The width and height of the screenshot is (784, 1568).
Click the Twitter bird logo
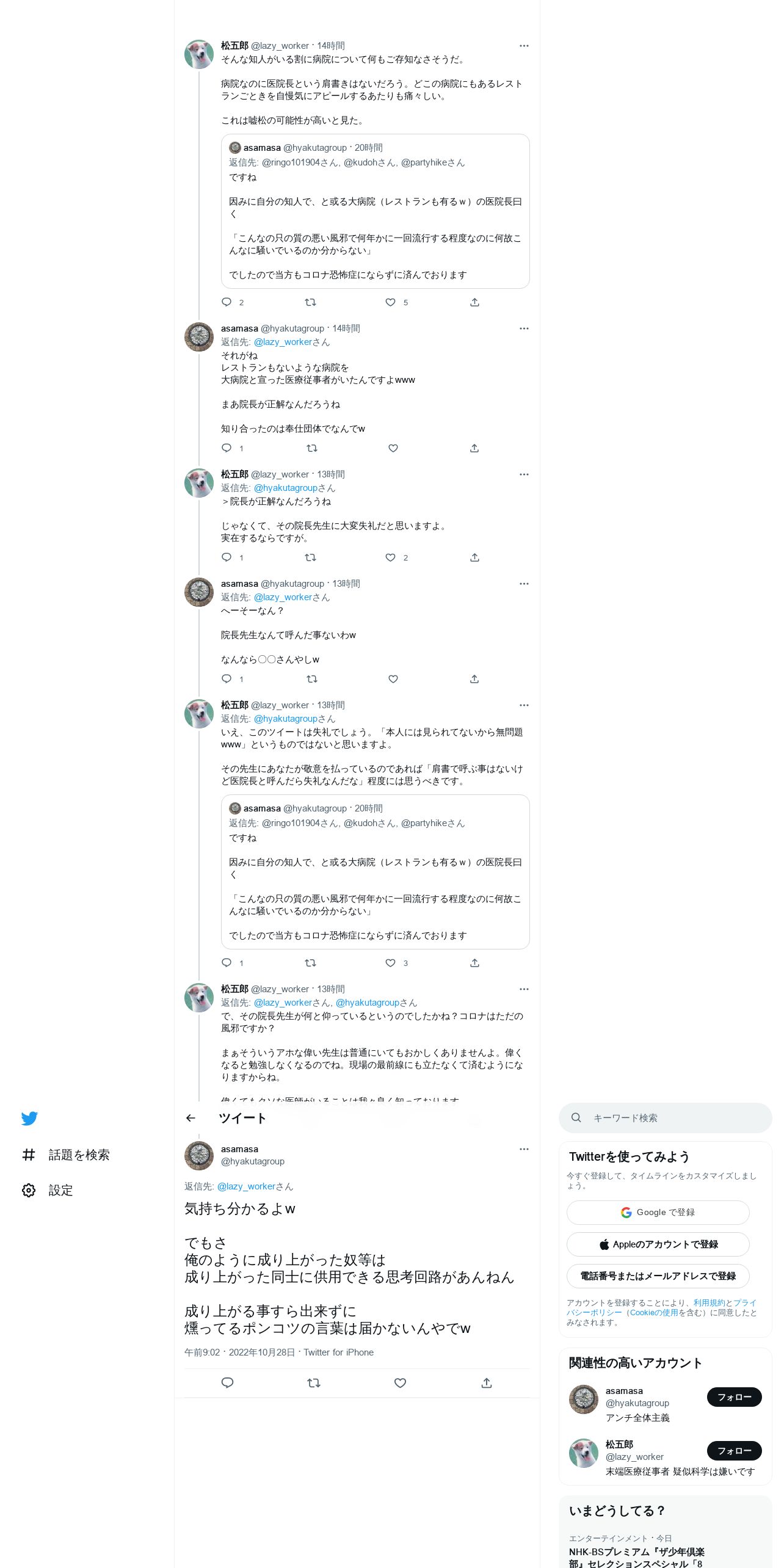[x=29, y=1118]
